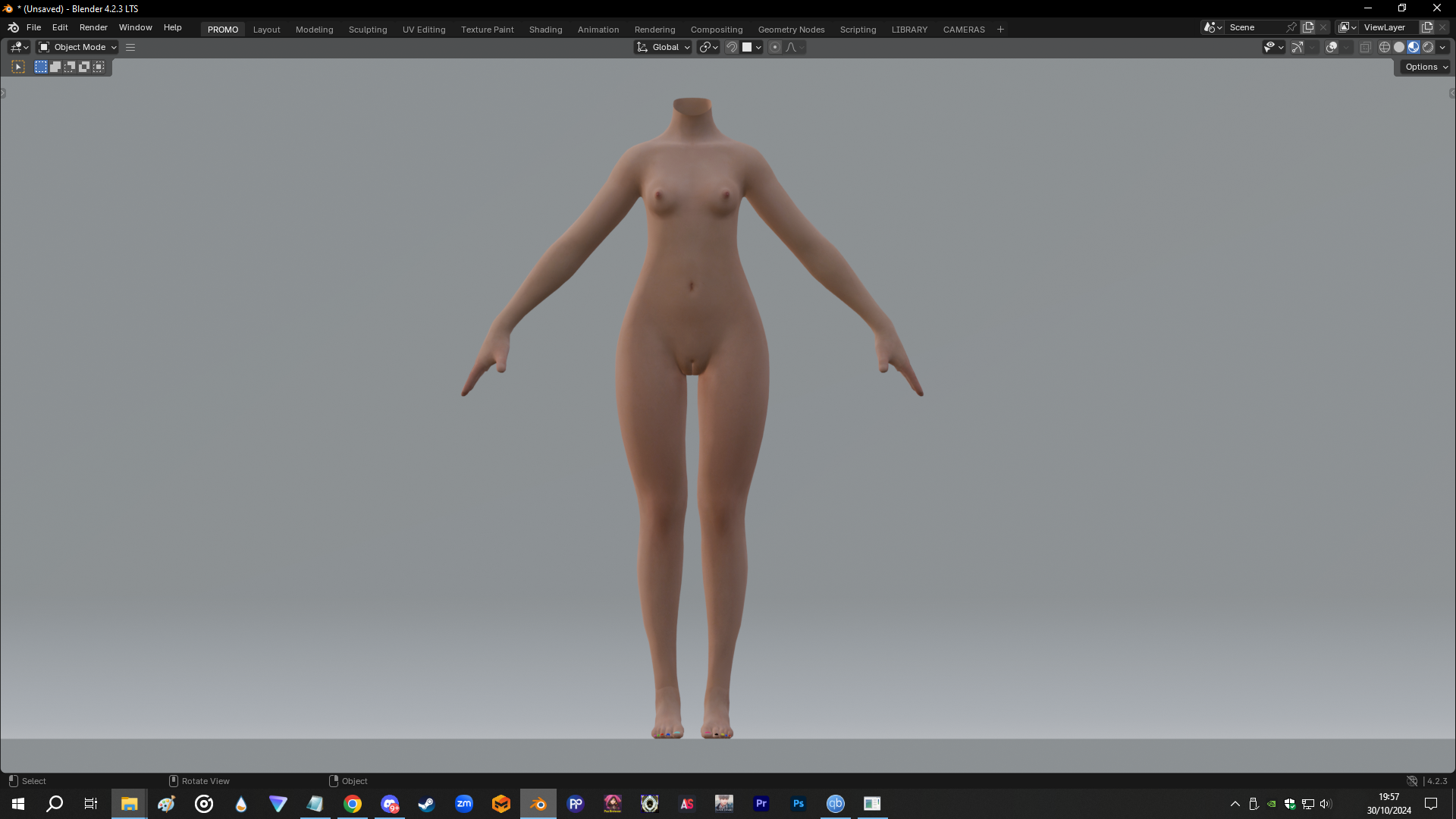The width and height of the screenshot is (1456, 819).
Task: Choose Intersect selection mode icon
Action: 99,67
